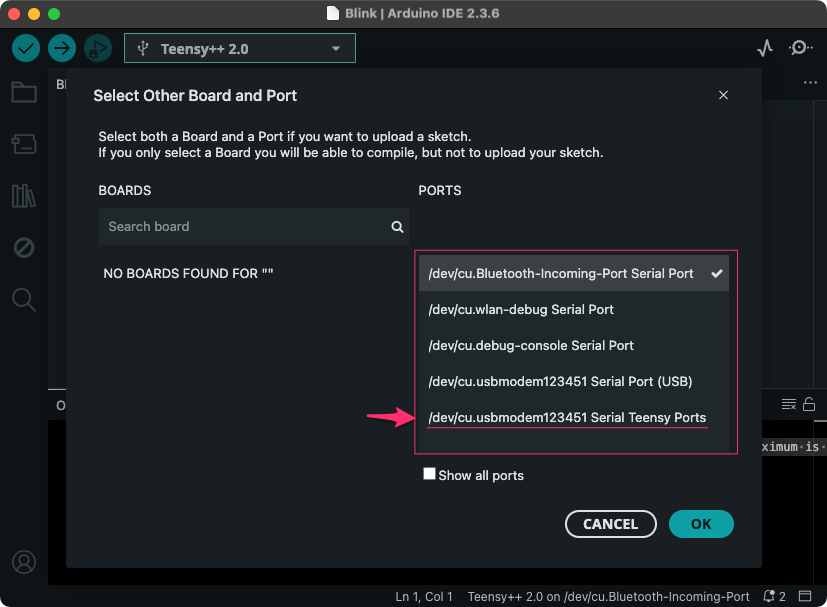Open the Debug sidebar panel icon

[24, 247]
